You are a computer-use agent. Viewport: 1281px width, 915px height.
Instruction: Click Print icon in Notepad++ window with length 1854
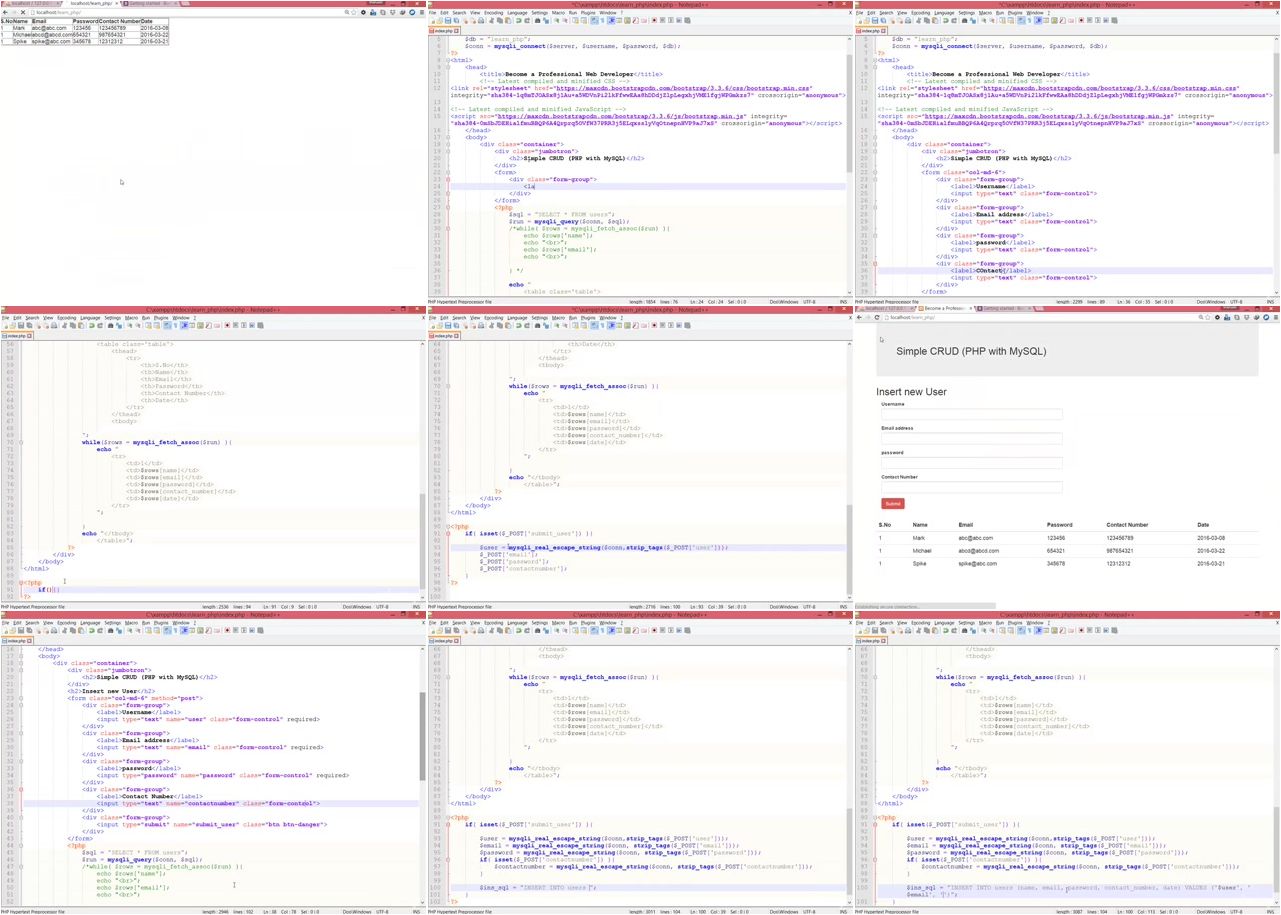[481, 20]
